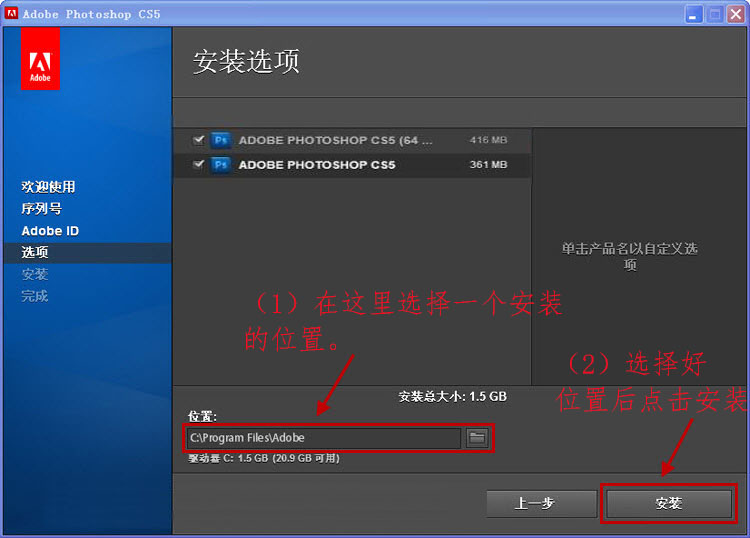Click the Adobe logo in the sidebar
The width and height of the screenshot is (750, 538).
[40, 59]
